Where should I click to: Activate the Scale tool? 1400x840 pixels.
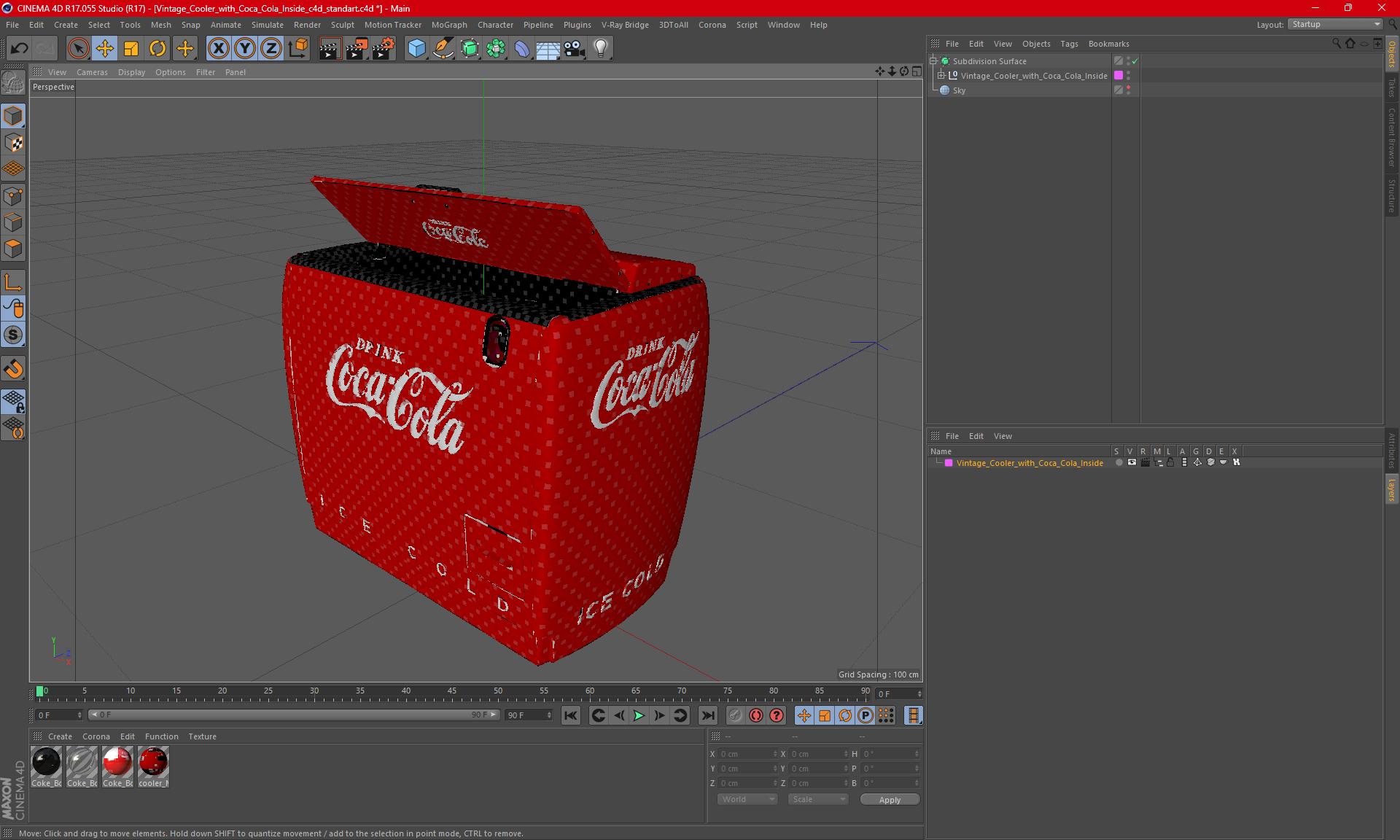pyautogui.click(x=131, y=49)
